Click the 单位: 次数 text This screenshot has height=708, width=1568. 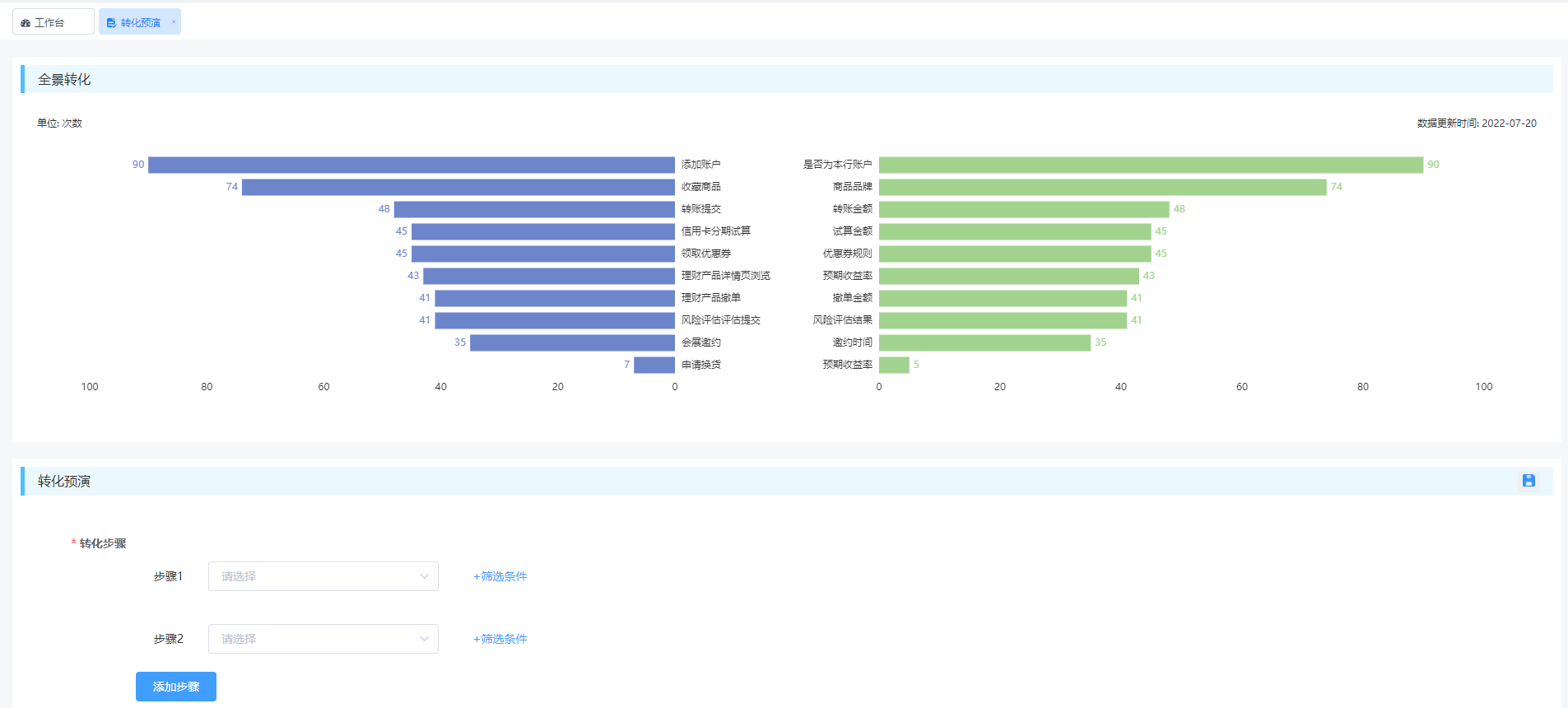[59, 123]
